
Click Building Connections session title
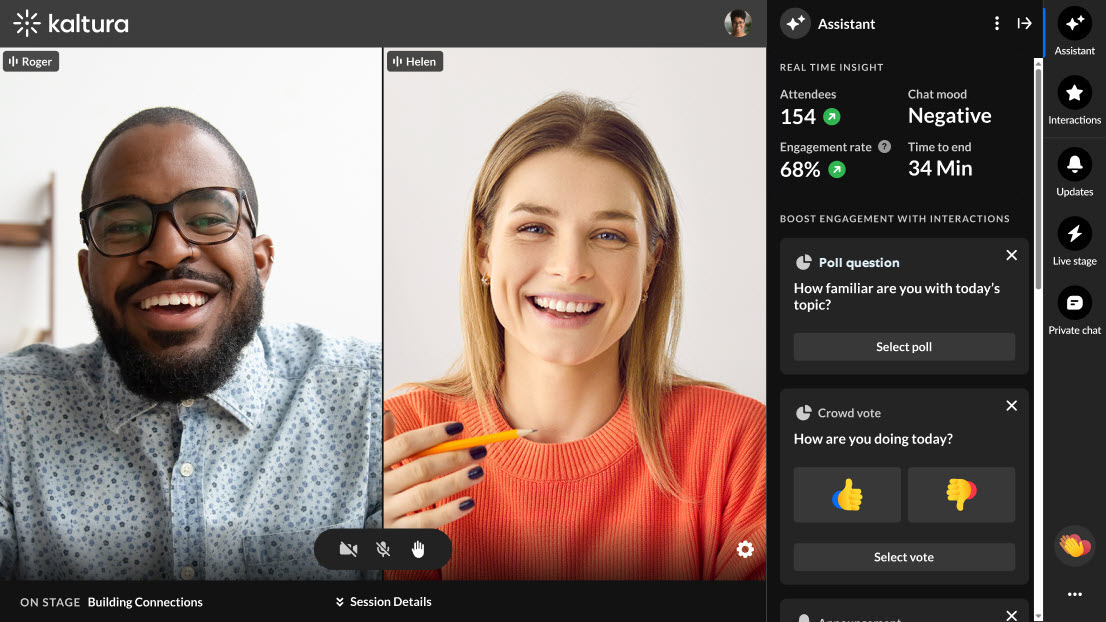click(145, 602)
